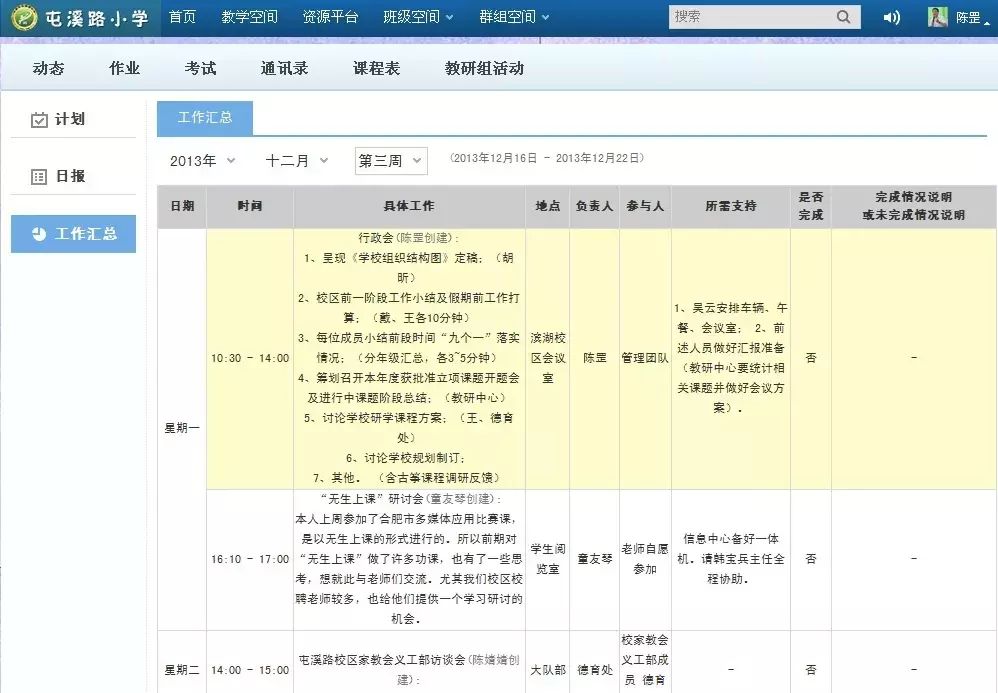The image size is (998, 693).
Task: Select 第三周 from the week selector
Action: coord(390,161)
